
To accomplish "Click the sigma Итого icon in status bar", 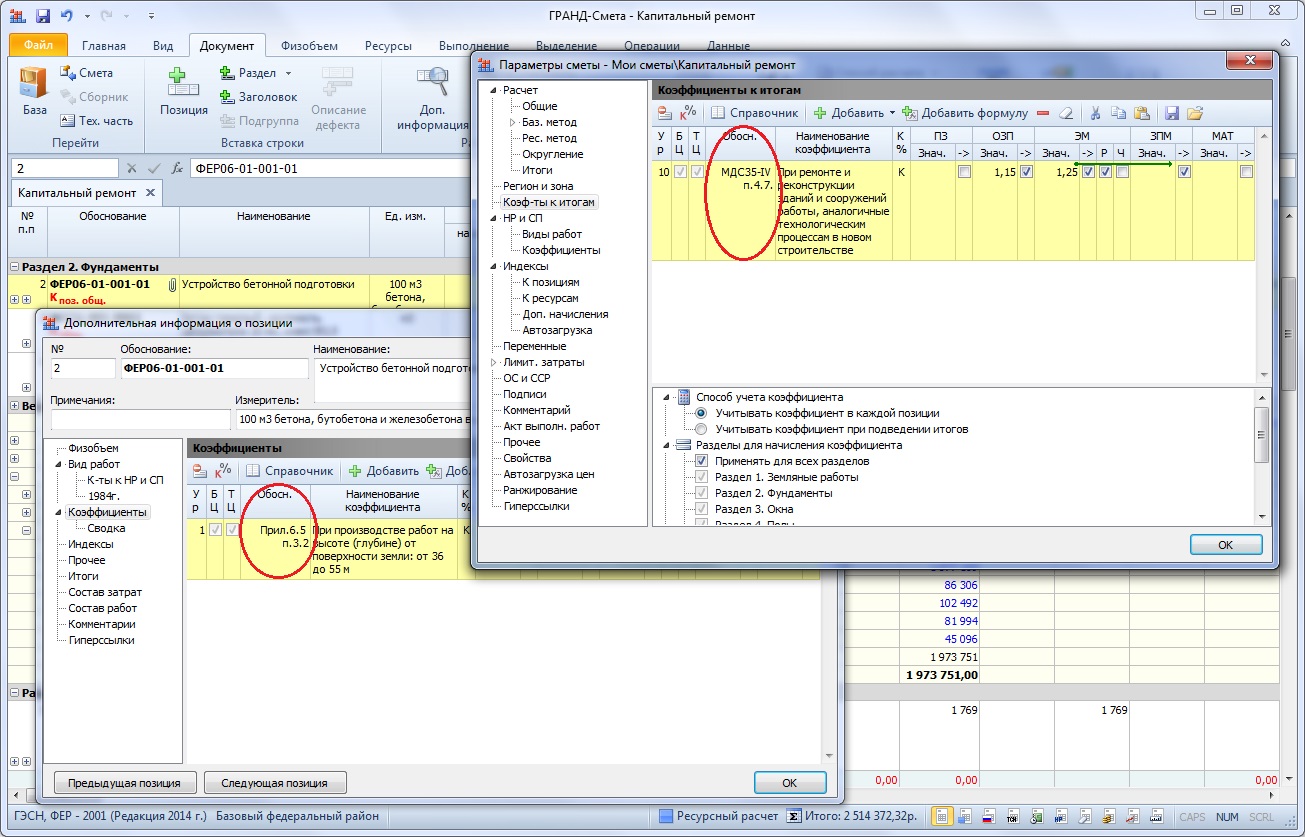I will click(794, 816).
